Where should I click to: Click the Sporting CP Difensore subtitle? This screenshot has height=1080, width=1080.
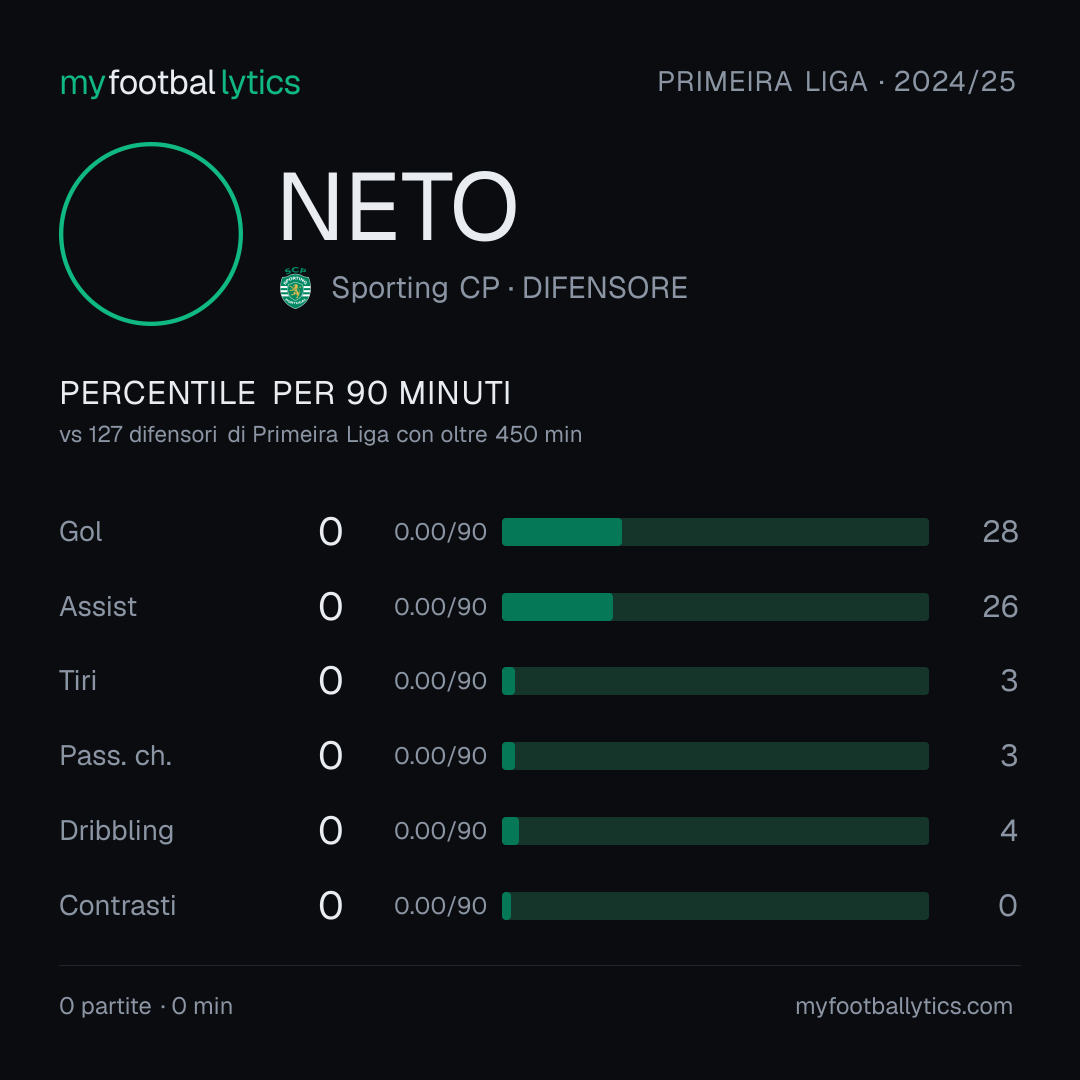[x=509, y=288]
